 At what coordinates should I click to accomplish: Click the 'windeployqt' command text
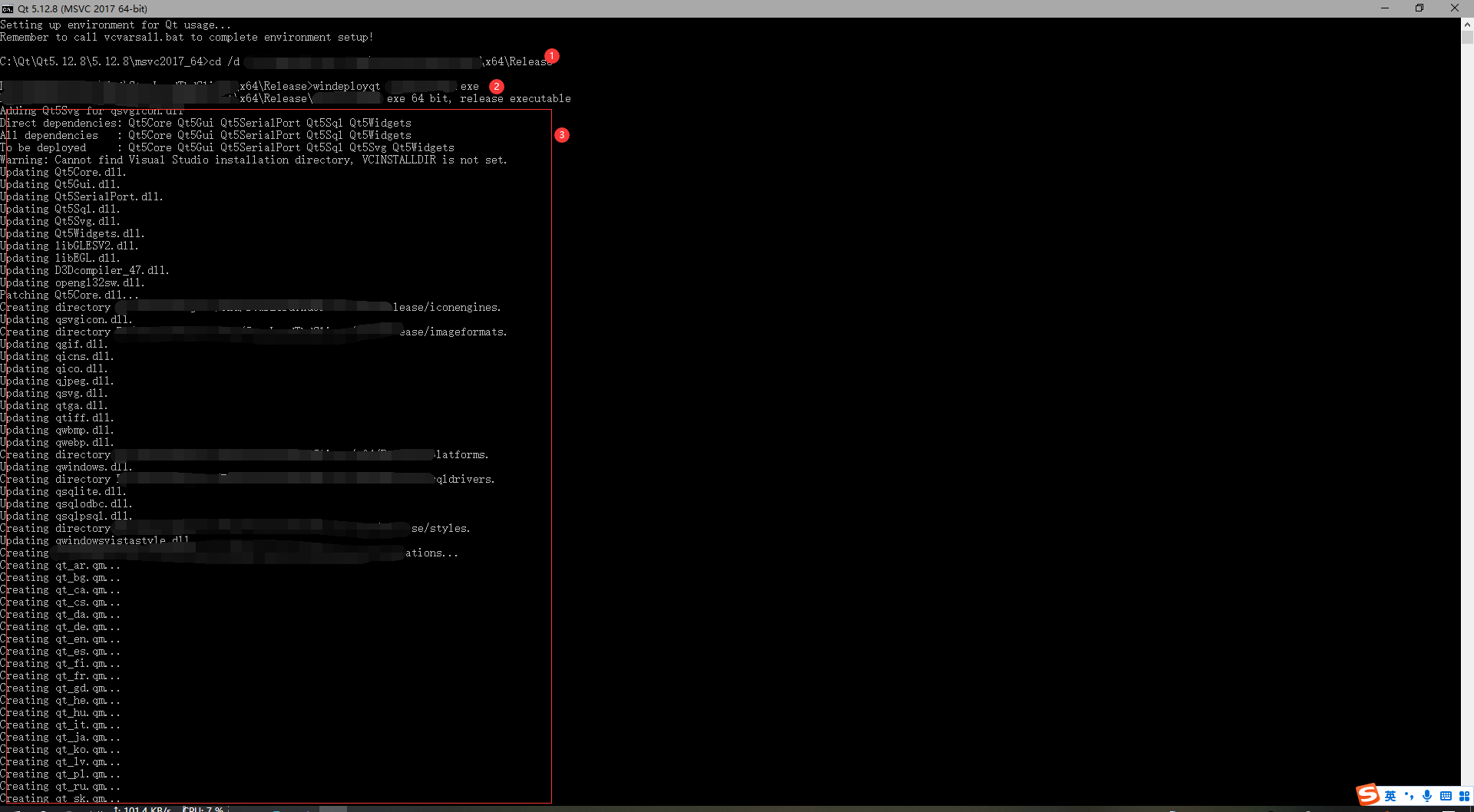[x=346, y=87]
